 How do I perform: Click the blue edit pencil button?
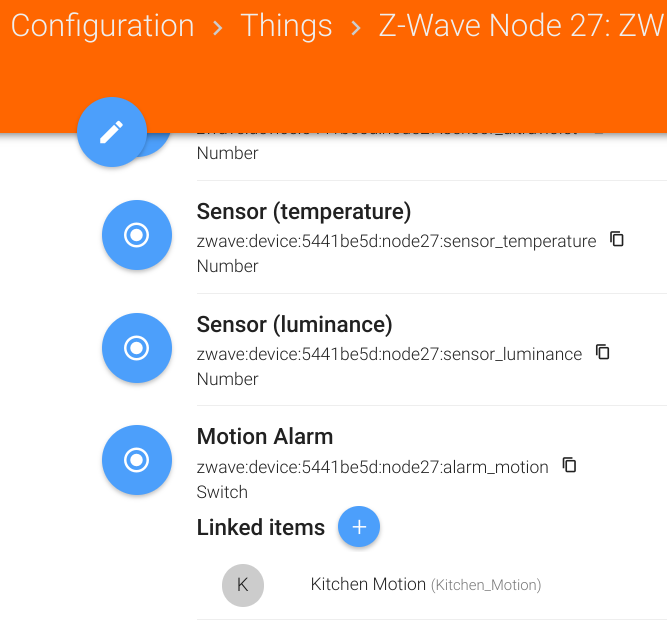tap(112, 132)
